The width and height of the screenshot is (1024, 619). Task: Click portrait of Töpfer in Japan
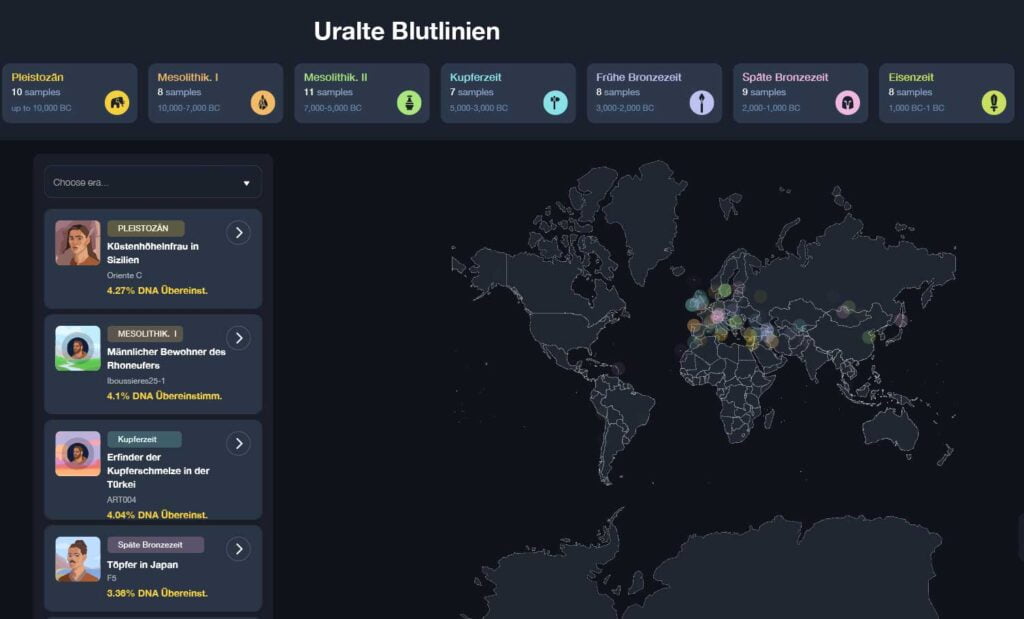(78, 560)
